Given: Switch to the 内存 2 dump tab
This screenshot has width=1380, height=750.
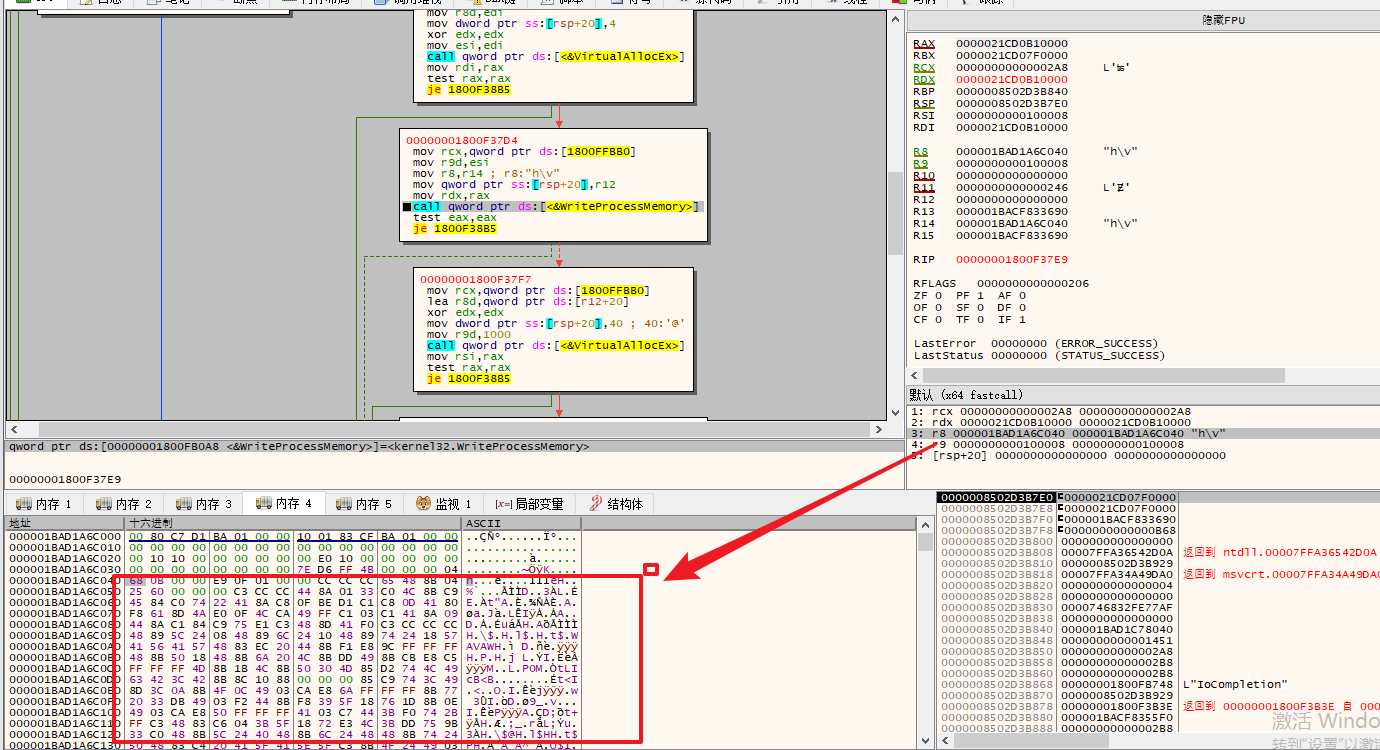Looking at the screenshot, I should [x=125, y=504].
